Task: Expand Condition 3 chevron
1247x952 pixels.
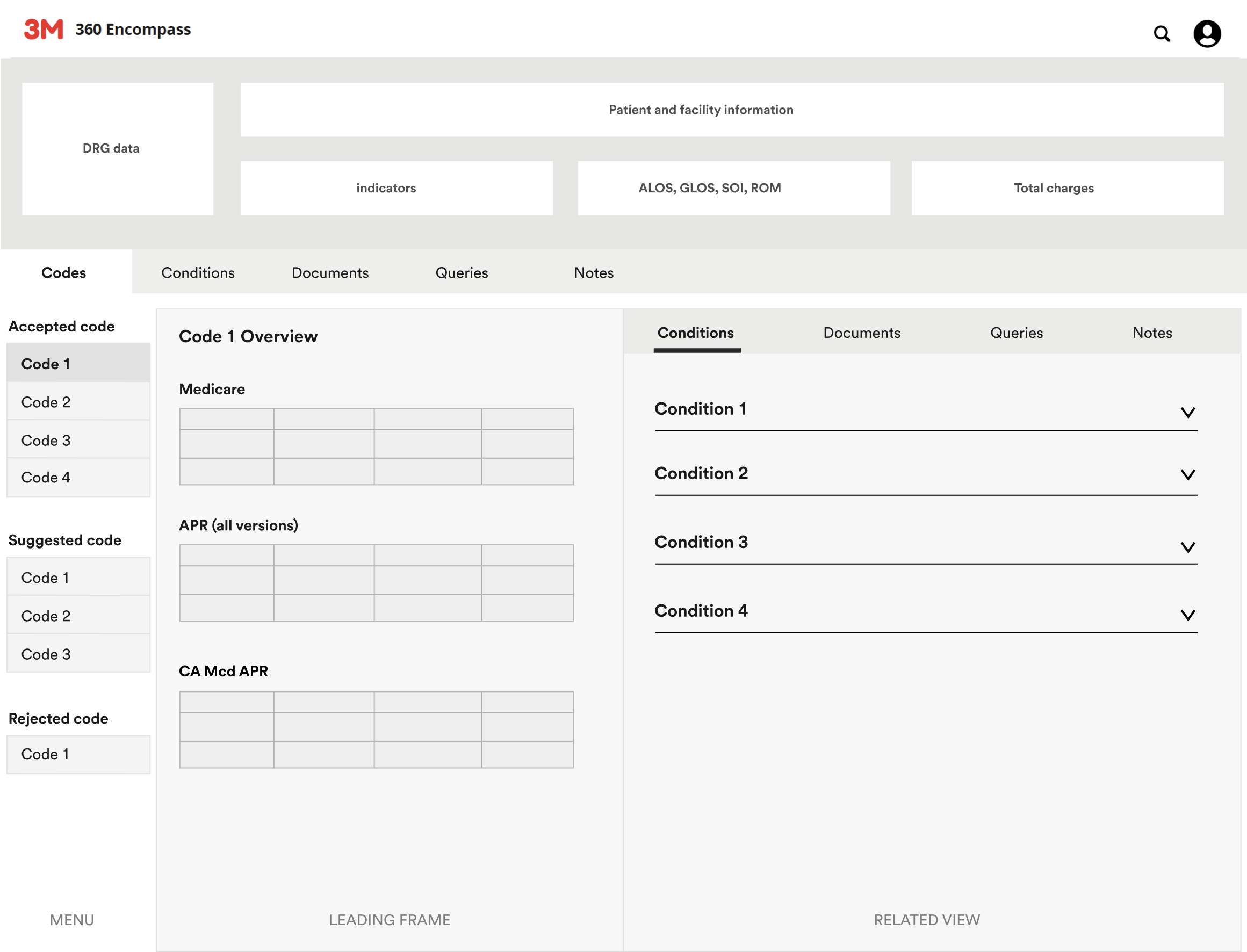Action: click(x=1187, y=547)
